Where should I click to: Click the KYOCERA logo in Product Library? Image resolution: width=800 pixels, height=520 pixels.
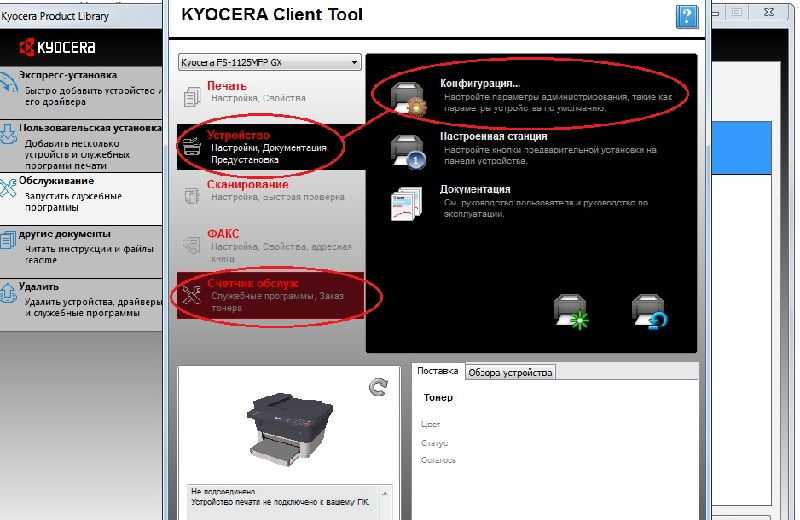(57, 47)
